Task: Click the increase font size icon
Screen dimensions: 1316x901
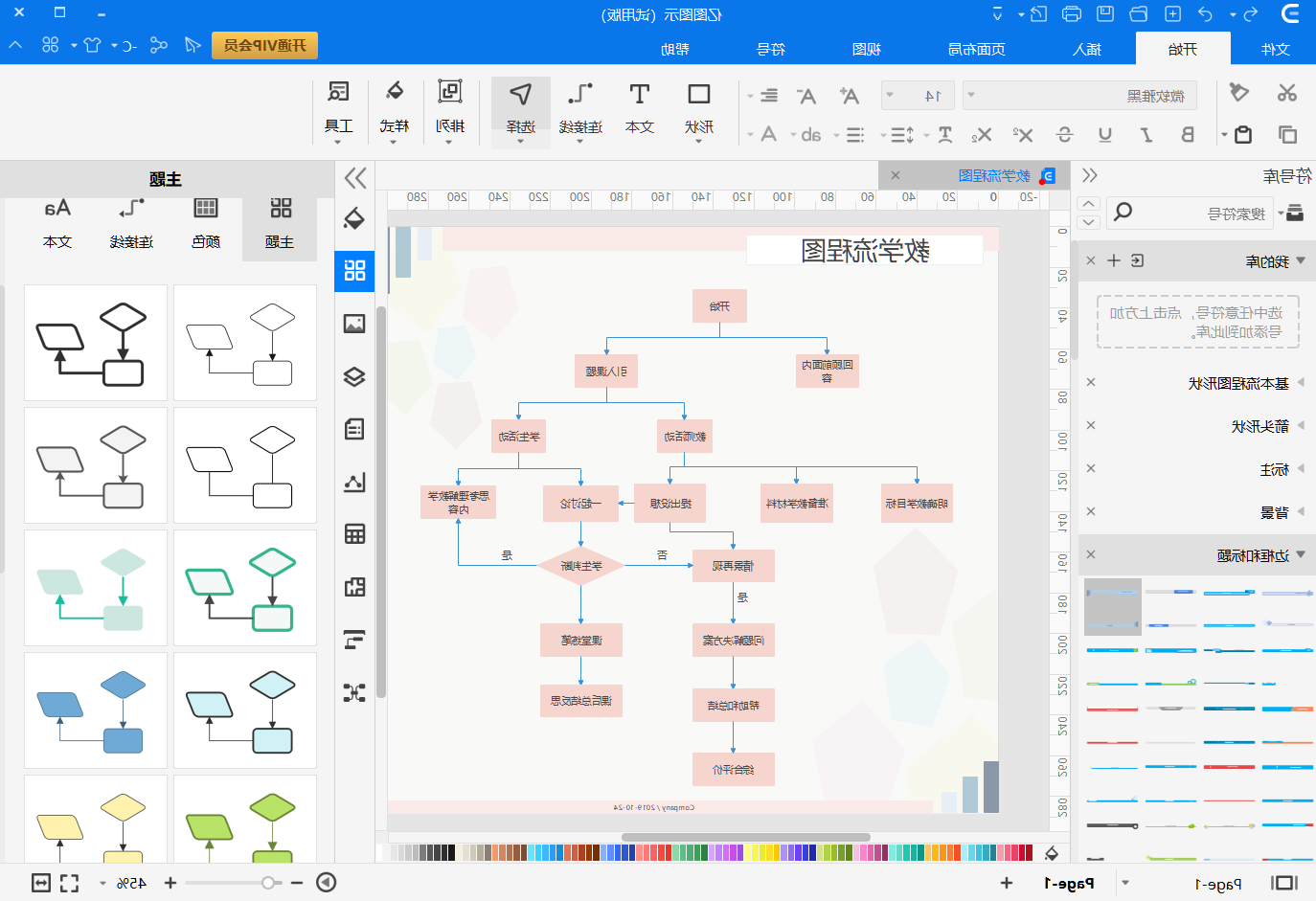Action: click(849, 95)
